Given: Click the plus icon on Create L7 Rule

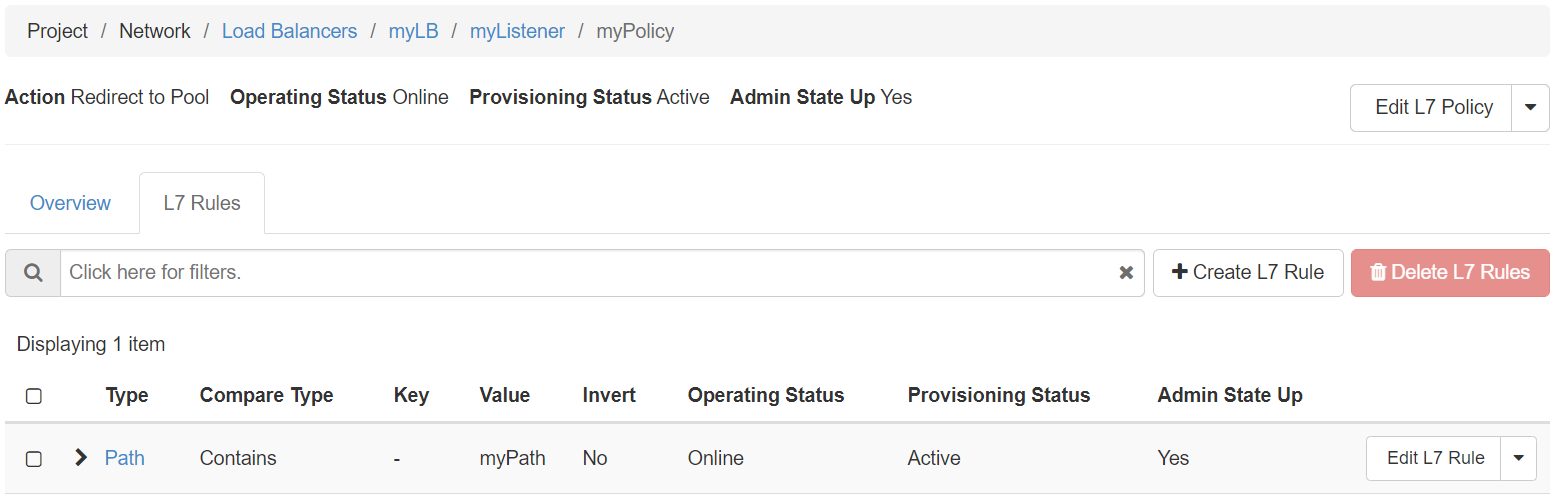Looking at the screenshot, I should tap(1179, 272).
